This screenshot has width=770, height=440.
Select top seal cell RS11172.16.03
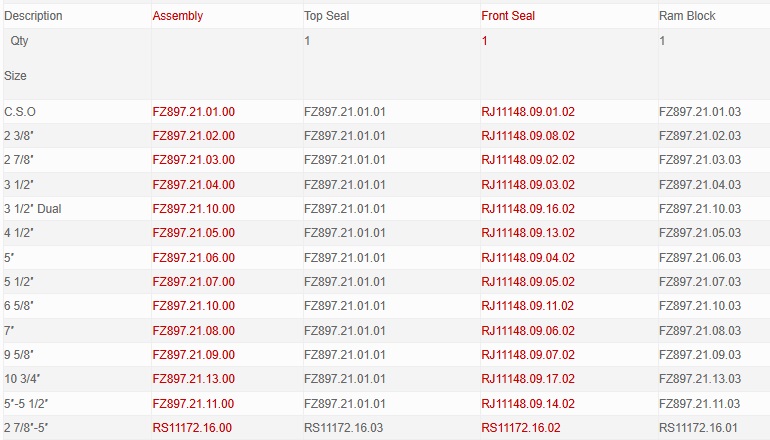pyautogui.click(x=344, y=427)
